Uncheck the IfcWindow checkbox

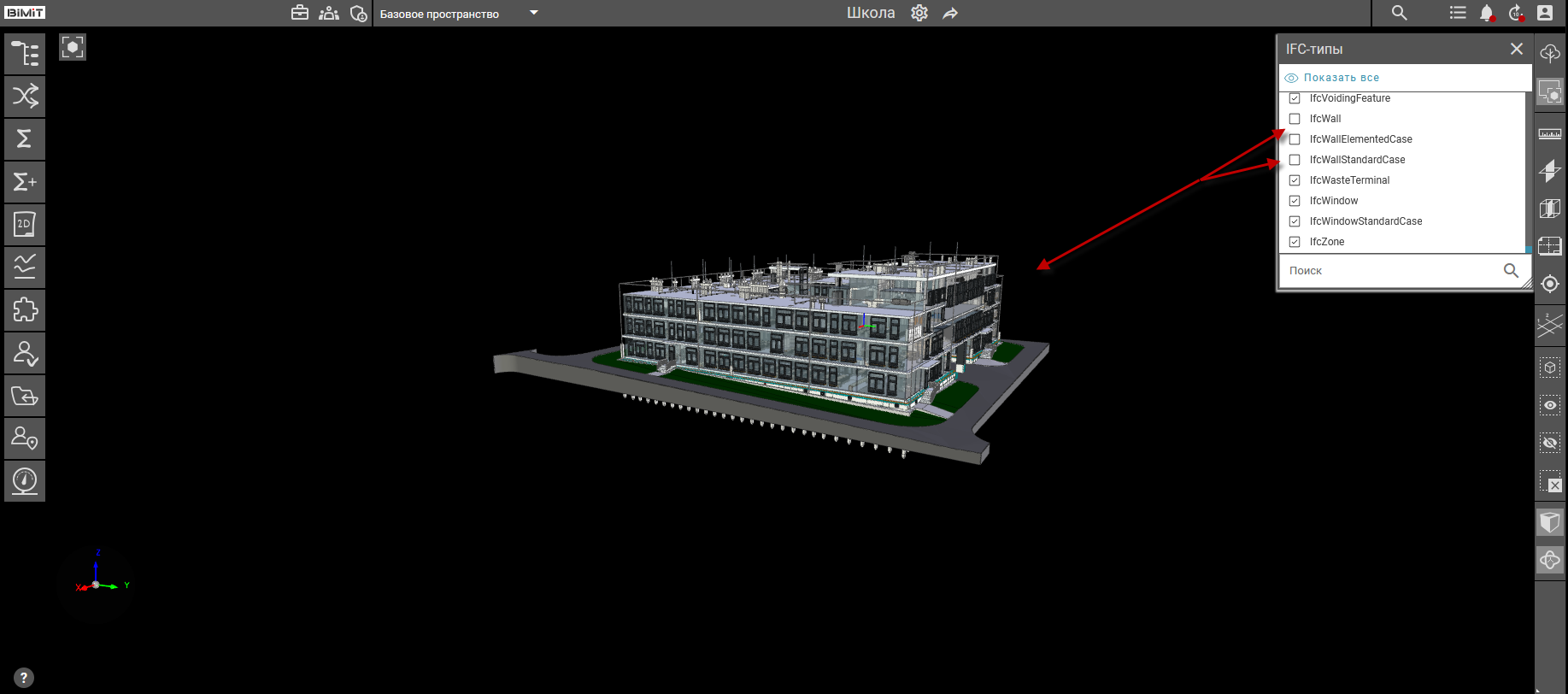tap(1295, 201)
